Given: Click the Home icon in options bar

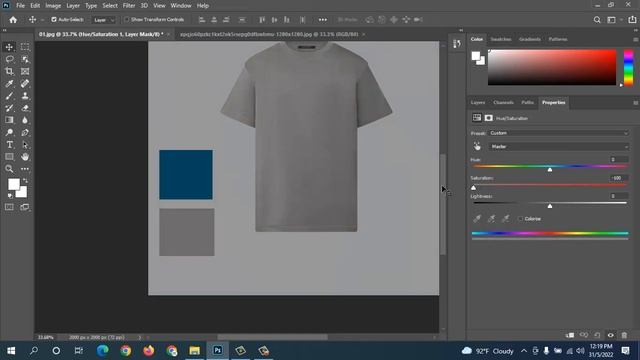Looking at the screenshot, I should 13,20.
